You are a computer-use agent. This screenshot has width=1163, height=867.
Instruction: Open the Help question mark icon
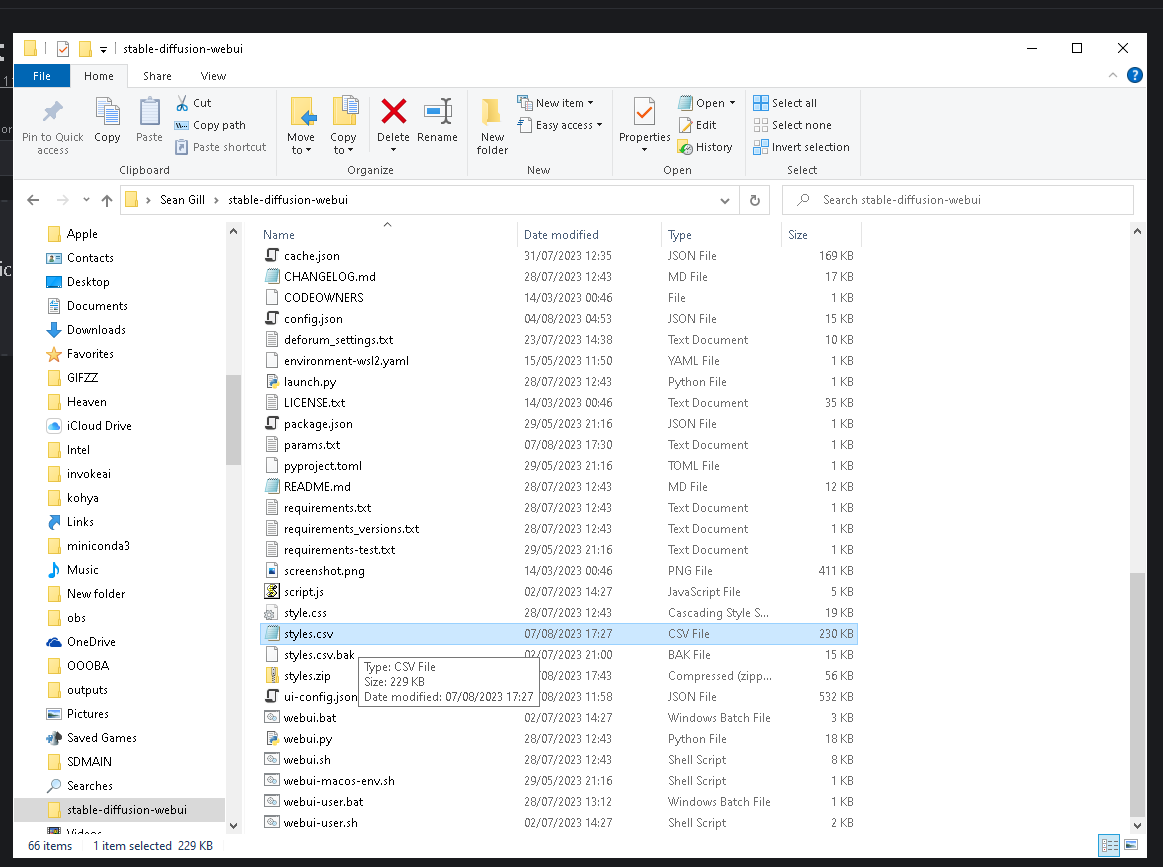point(1135,75)
